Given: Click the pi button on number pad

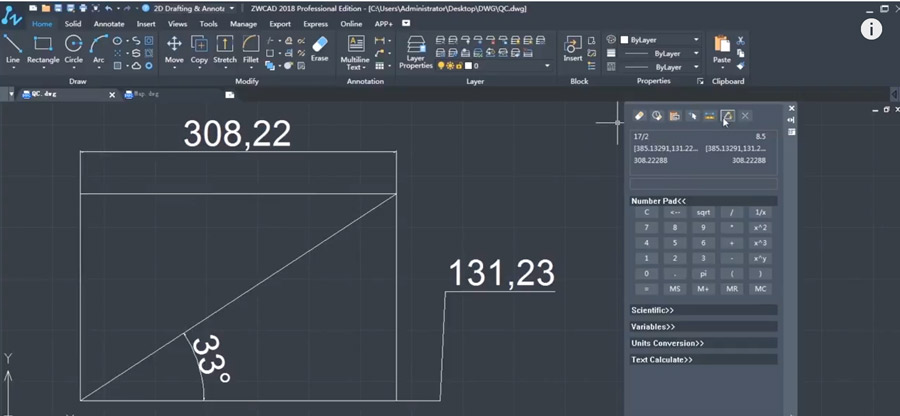Looking at the screenshot, I should coord(703,274).
